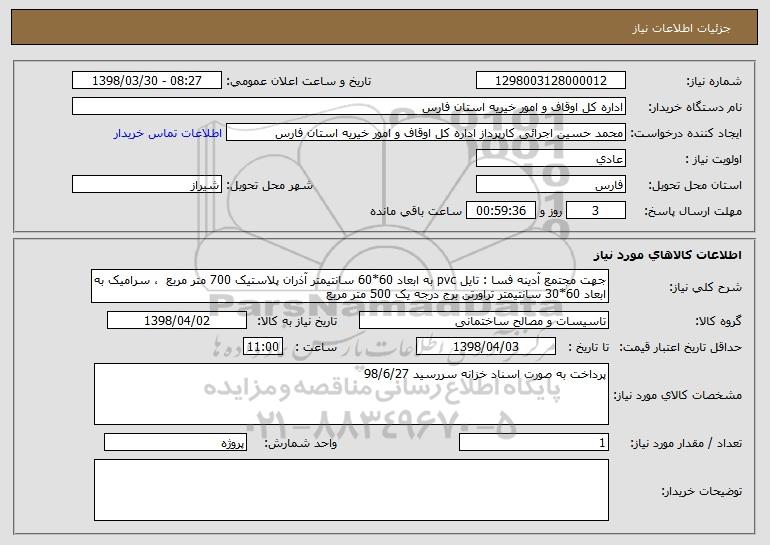Viewport: 770px width, 545px height.
Task: Click the remaining time field 00:59:36
Action: 500,211
